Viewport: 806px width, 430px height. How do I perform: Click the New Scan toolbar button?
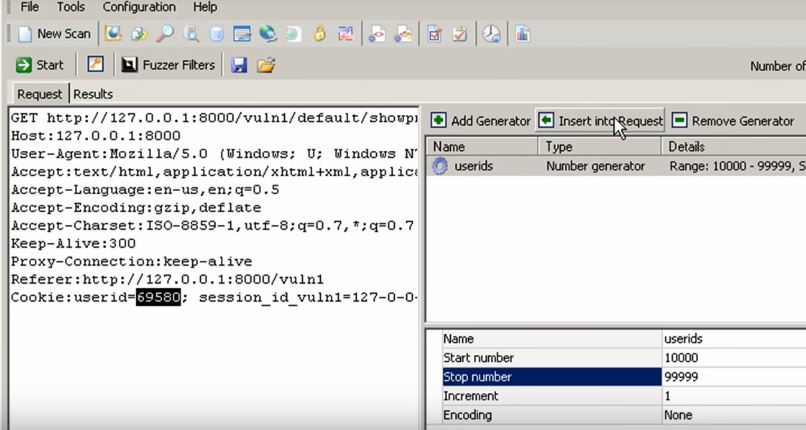click(54, 34)
